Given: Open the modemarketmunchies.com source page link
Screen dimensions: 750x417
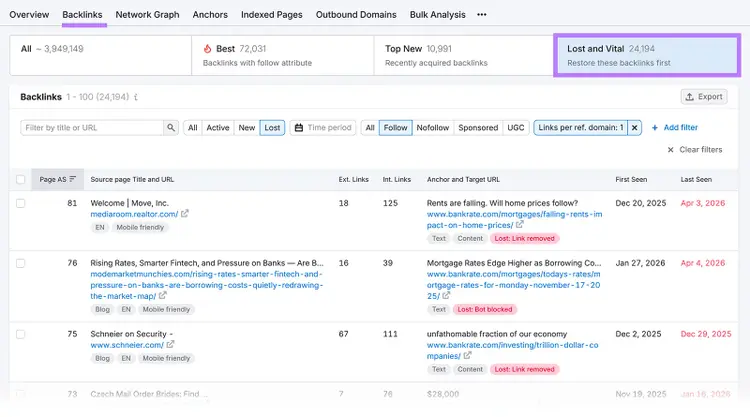Looking at the screenshot, I should click(x=207, y=285).
